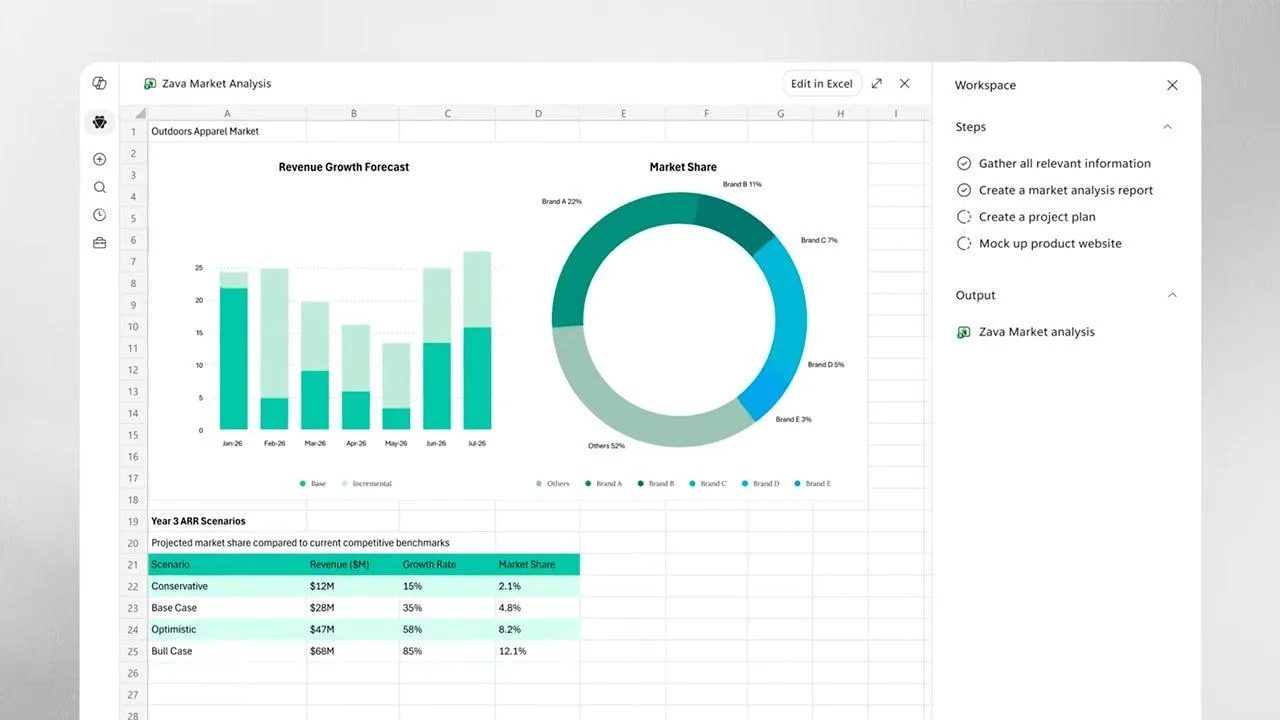This screenshot has height=720, width=1280.
Task: Select row 1 header
Action: coord(134,131)
